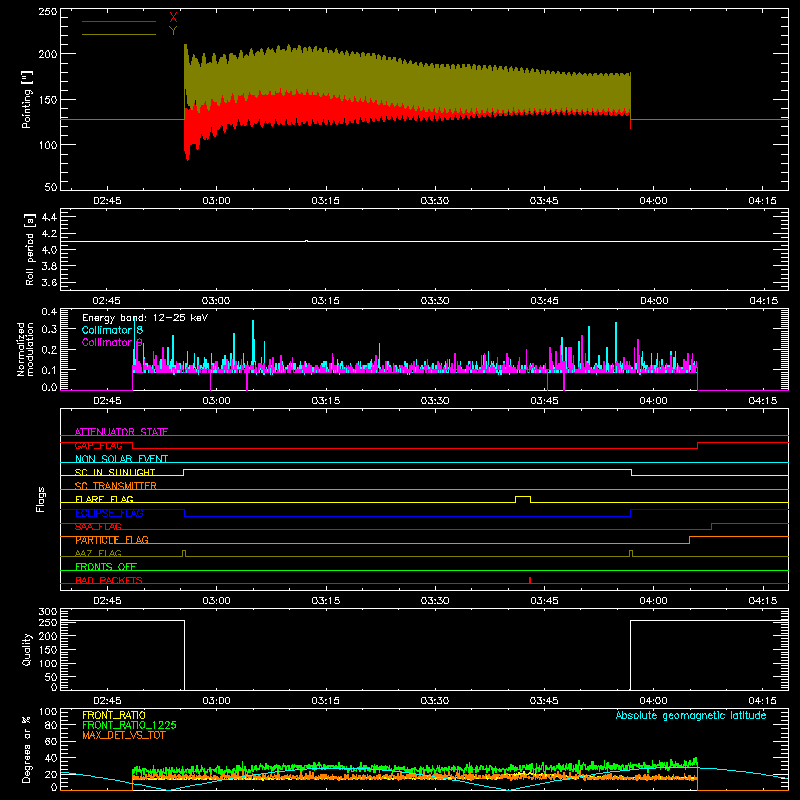Click the 'Degrees or %' axis title
This screenshot has width=800, height=800.
[27, 749]
